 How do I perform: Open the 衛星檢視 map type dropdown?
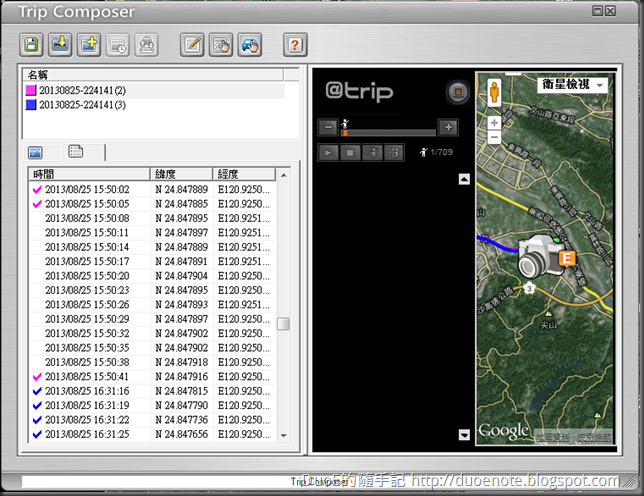click(x=572, y=85)
